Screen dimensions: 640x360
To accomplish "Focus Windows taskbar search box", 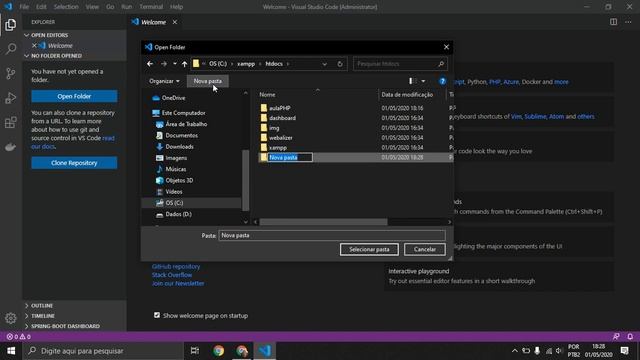I will tap(103, 351).
